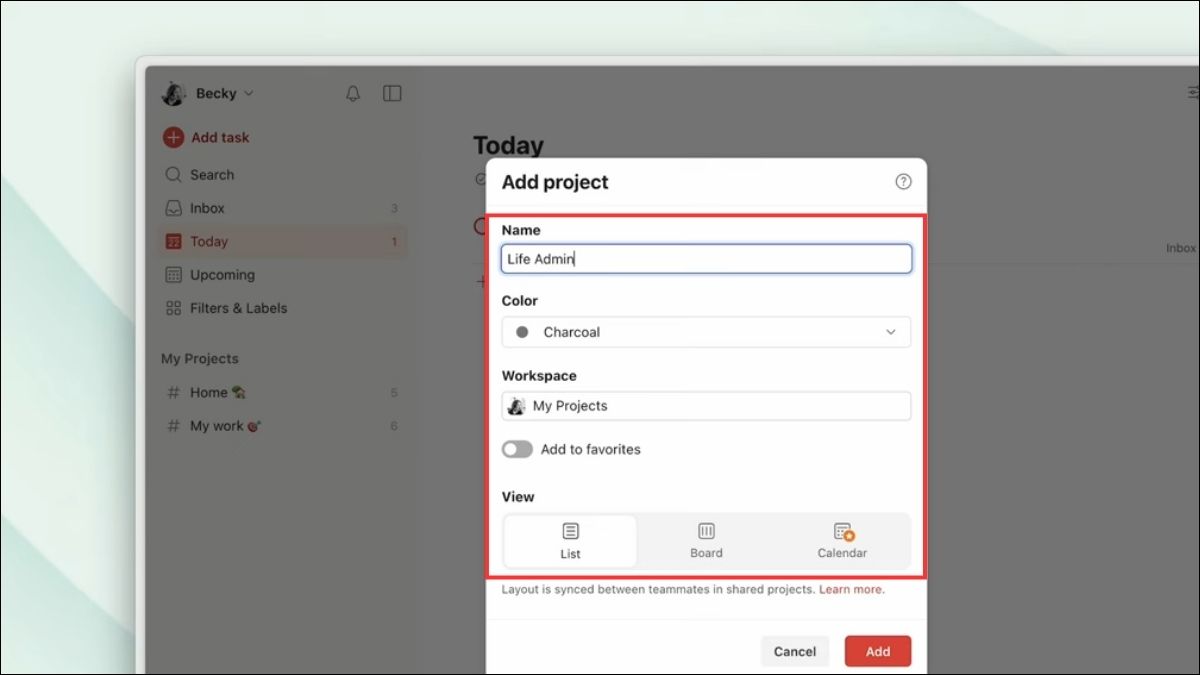The height and width of the screenshot is (675, 1200).
Task: Click the Search magnifier icon
Action: click(x=174, y=174)
